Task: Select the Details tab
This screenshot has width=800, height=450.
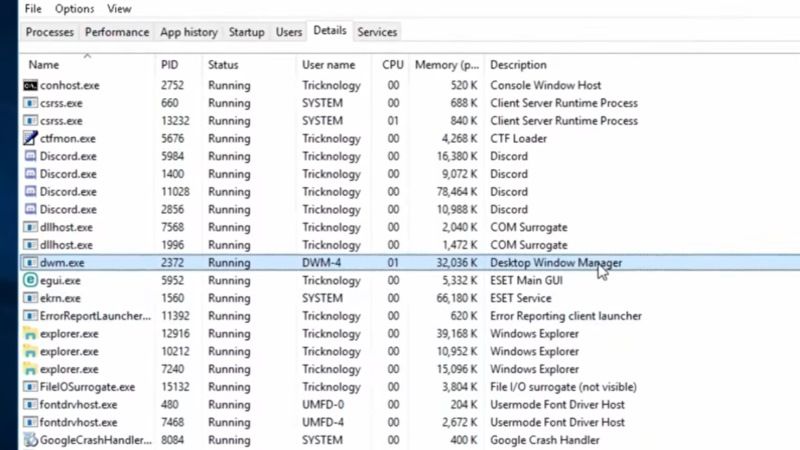Action: tap(330, 31)
